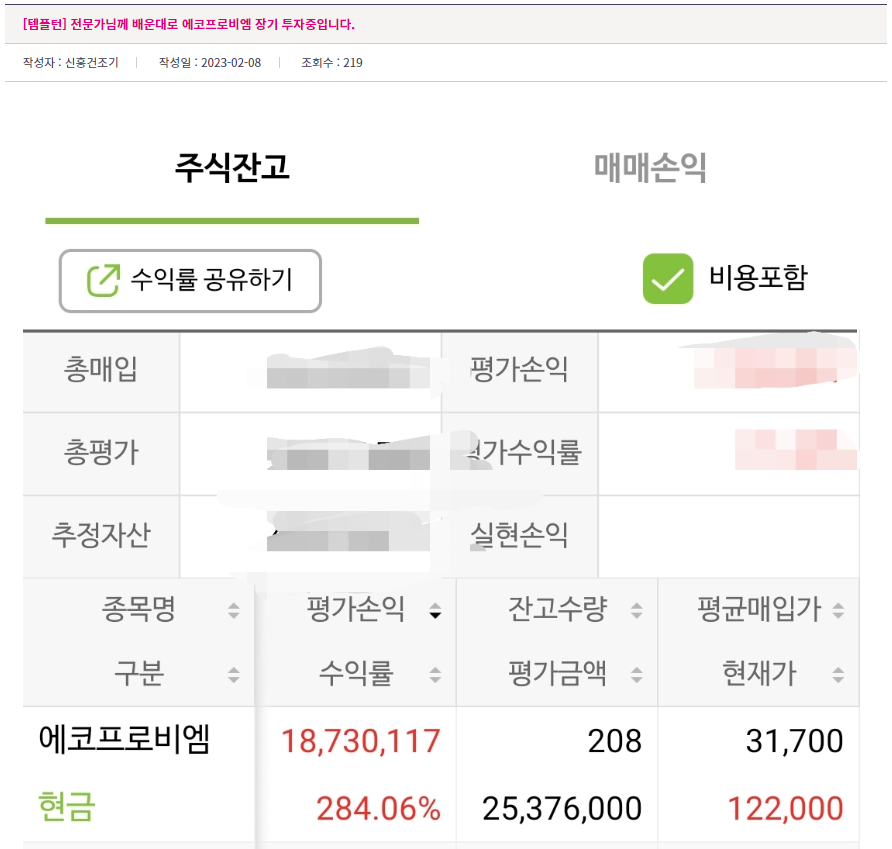
Task: Click the author name 신흥건조기
Action: tap(92, 63)
